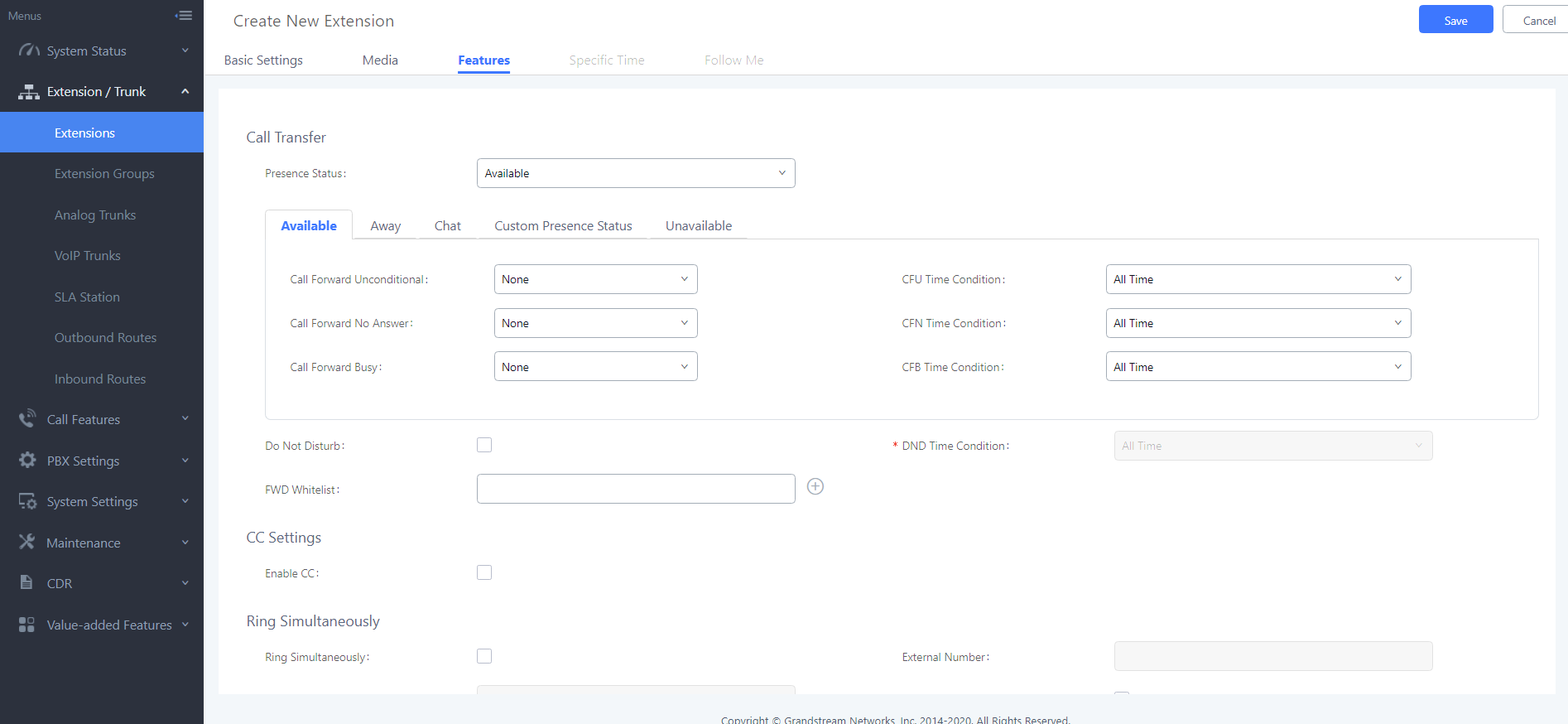Click the Call Features phone icon
The width and height of the screenshot is (1568, 724).
pos(27,418)
